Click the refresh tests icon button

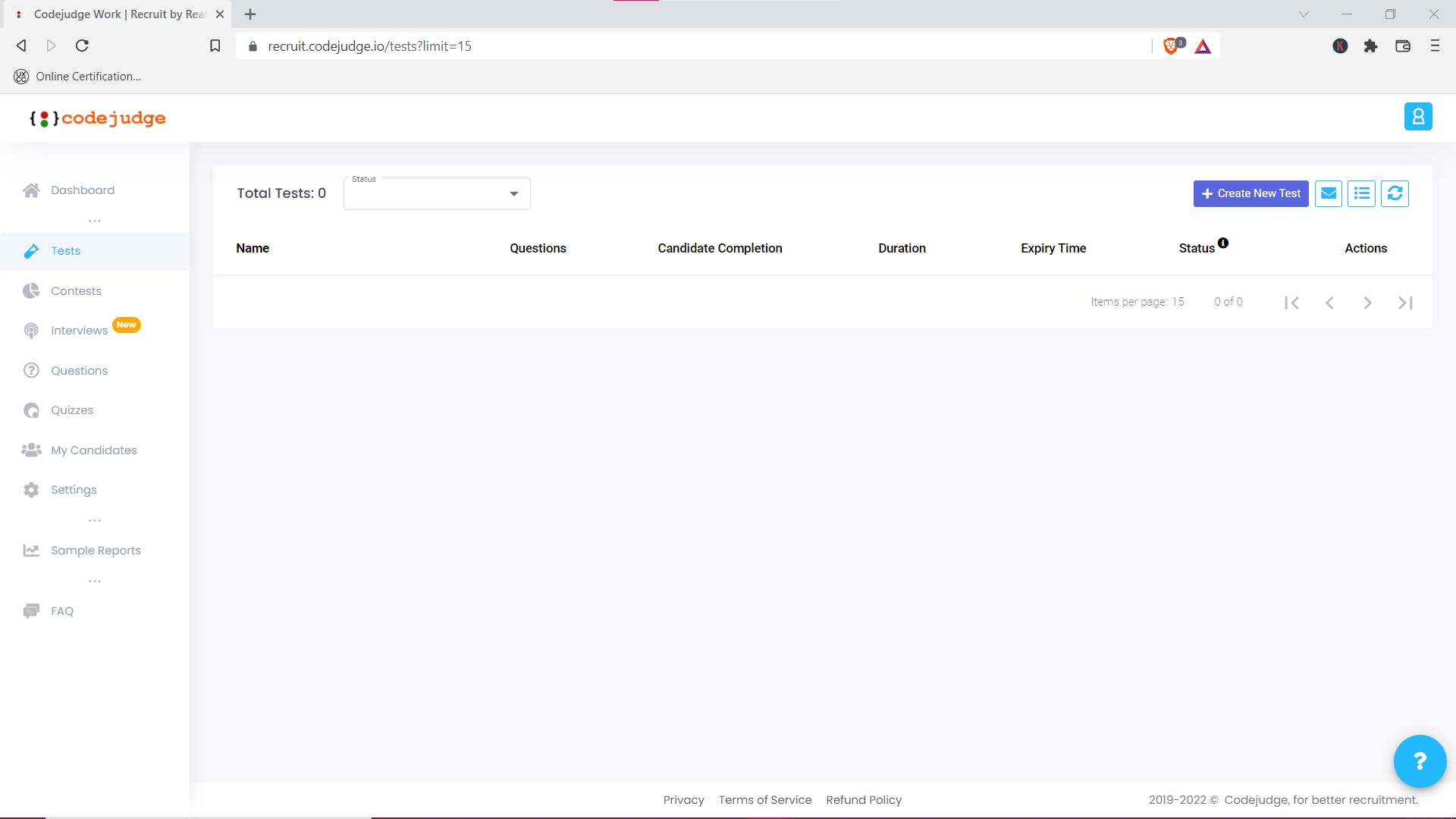point(1395,193)
